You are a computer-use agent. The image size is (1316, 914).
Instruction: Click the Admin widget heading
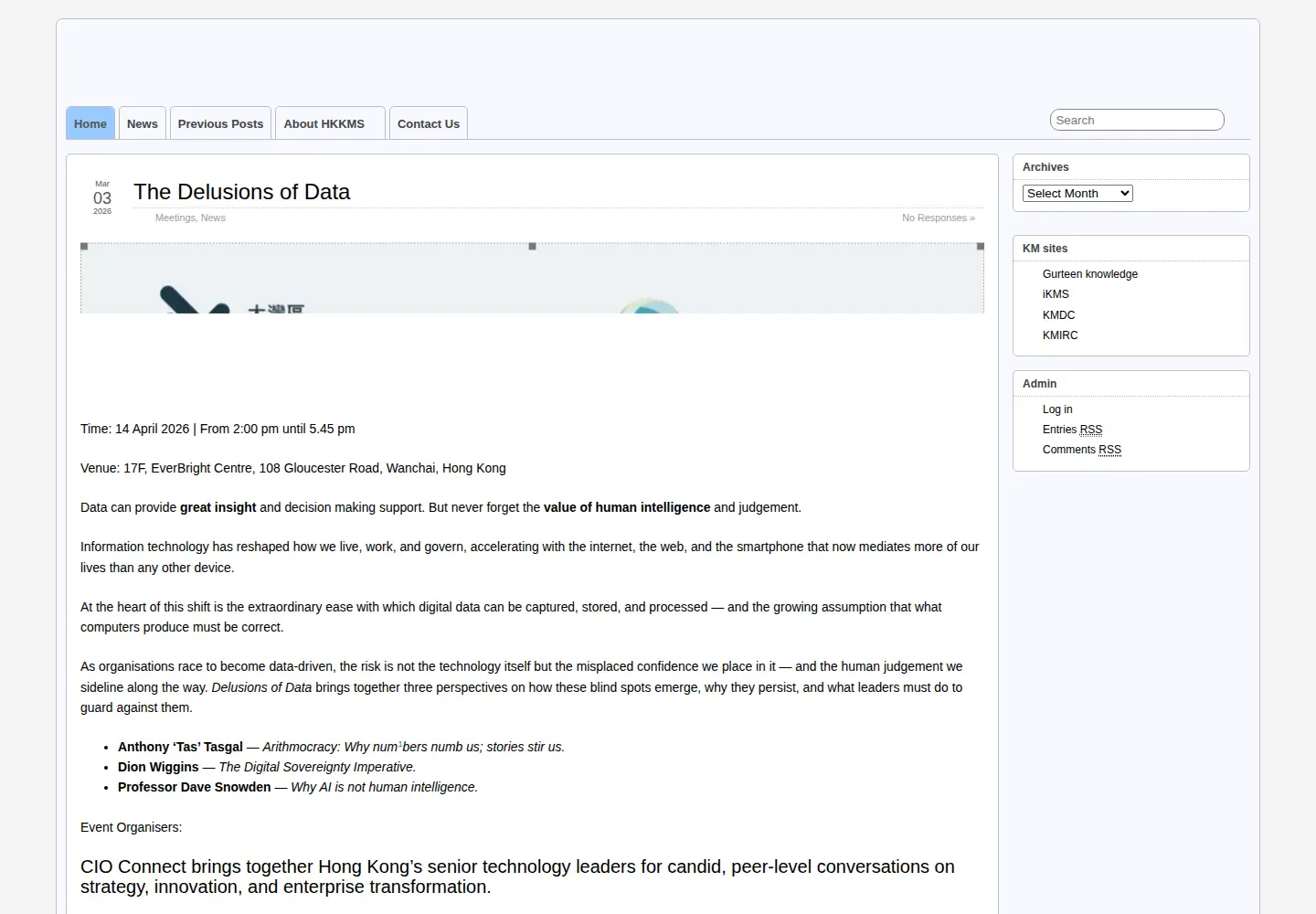click(x=1039, y=384)
